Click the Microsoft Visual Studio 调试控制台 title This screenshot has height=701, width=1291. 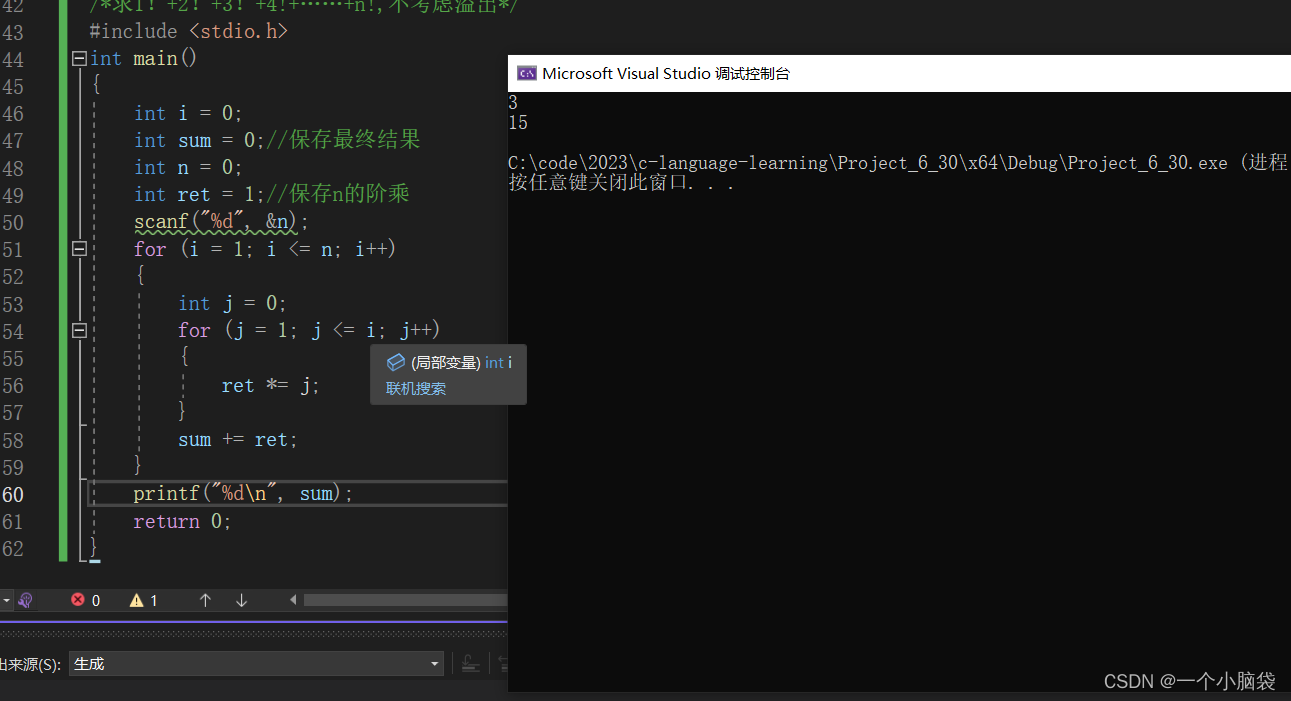tap(666, 73)
